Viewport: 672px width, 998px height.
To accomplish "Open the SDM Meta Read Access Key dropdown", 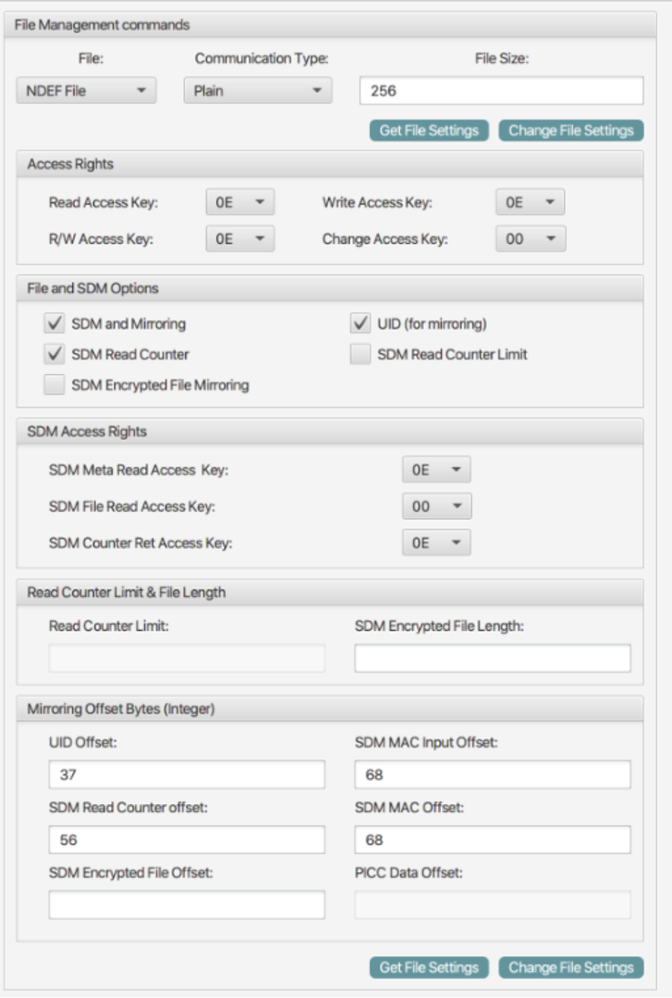I will pos(436,470).
